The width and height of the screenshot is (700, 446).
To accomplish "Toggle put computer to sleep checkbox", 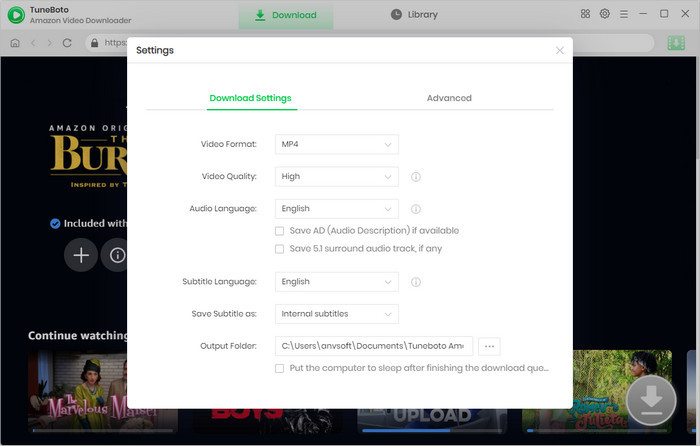I will point(280,368).
